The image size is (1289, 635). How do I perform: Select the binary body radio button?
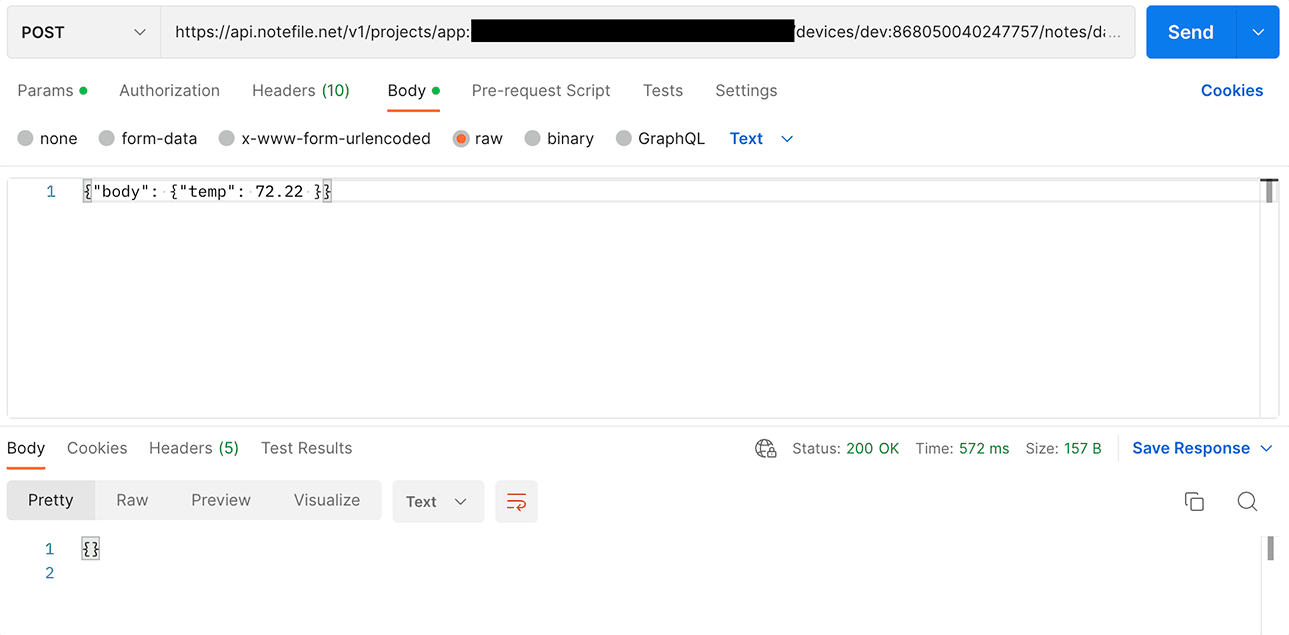[533, 138]
